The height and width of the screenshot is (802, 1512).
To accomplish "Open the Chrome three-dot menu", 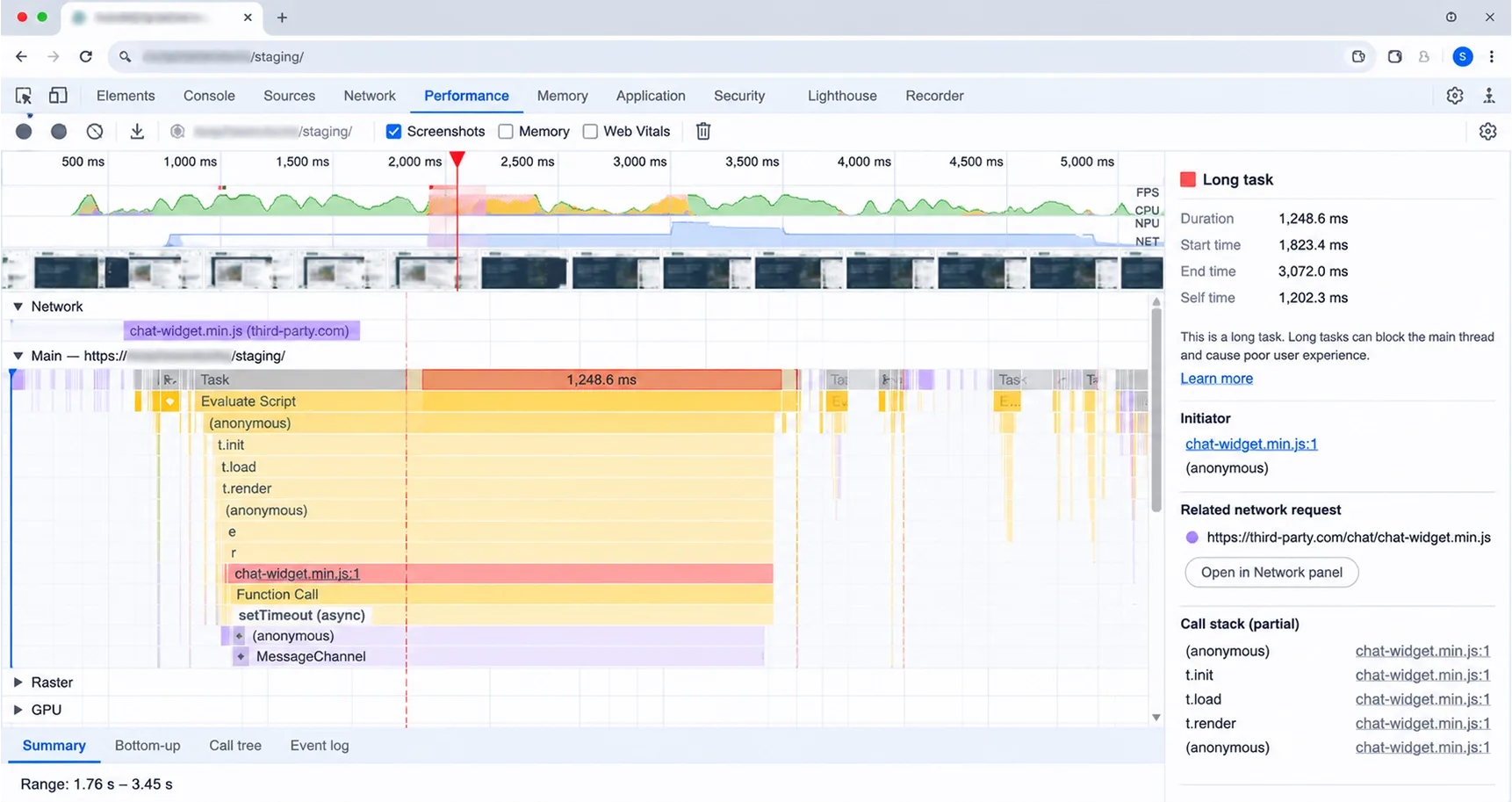I will [x=1491, y=56].
